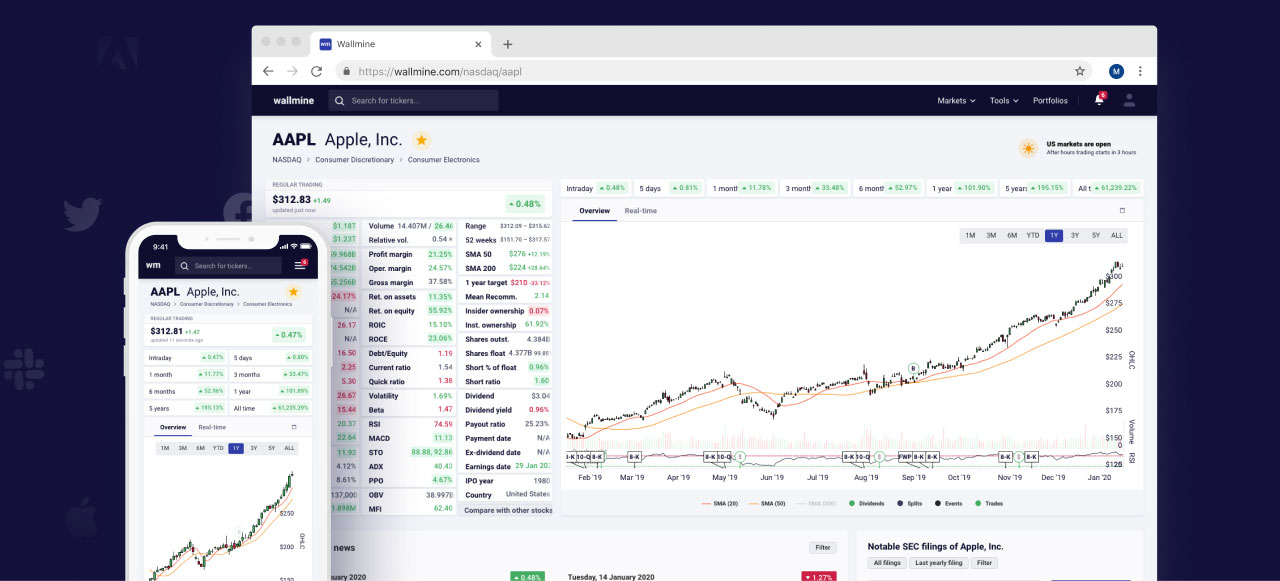Viewport: 1280px width, 581px height.
Task: Bookmark page with address bar star
Action: click(x=1080, y=71)
